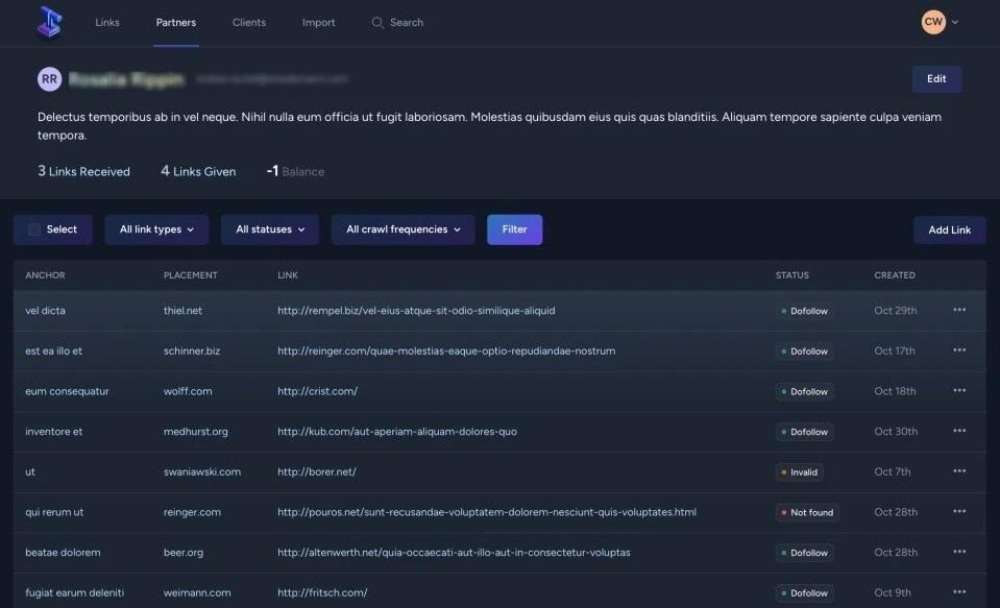Open the CW profile avatar

click(933, 21)
